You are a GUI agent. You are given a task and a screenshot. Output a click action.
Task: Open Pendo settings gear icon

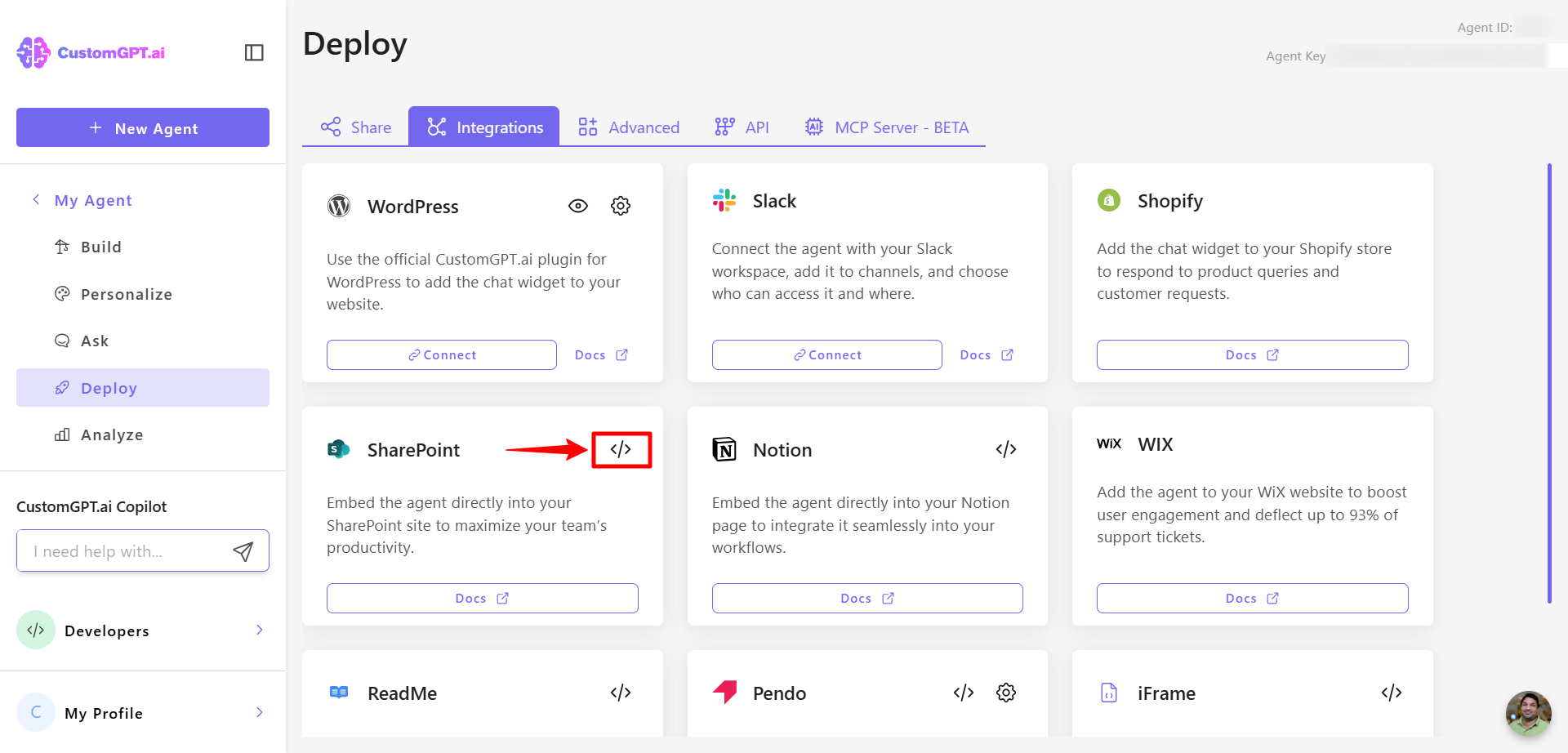tap(1006, 693)
